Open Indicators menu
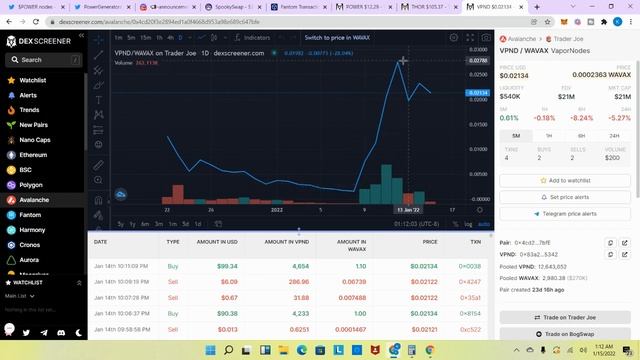This screenshot has height=360, width=640. (x=253, y=38)
